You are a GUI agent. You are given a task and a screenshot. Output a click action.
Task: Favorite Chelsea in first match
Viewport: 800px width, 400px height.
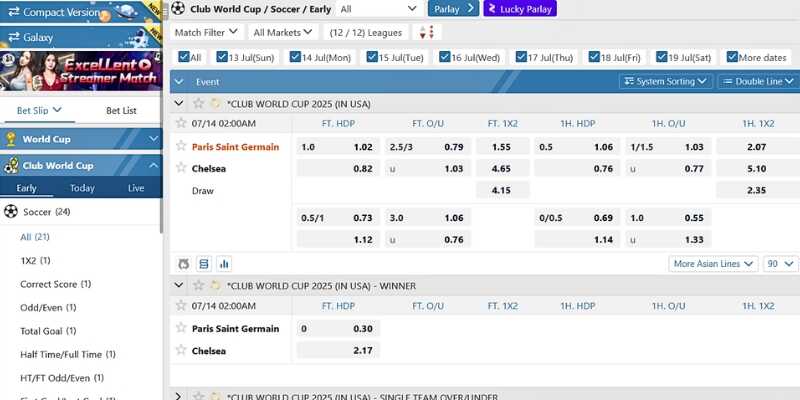coord(181,168)
